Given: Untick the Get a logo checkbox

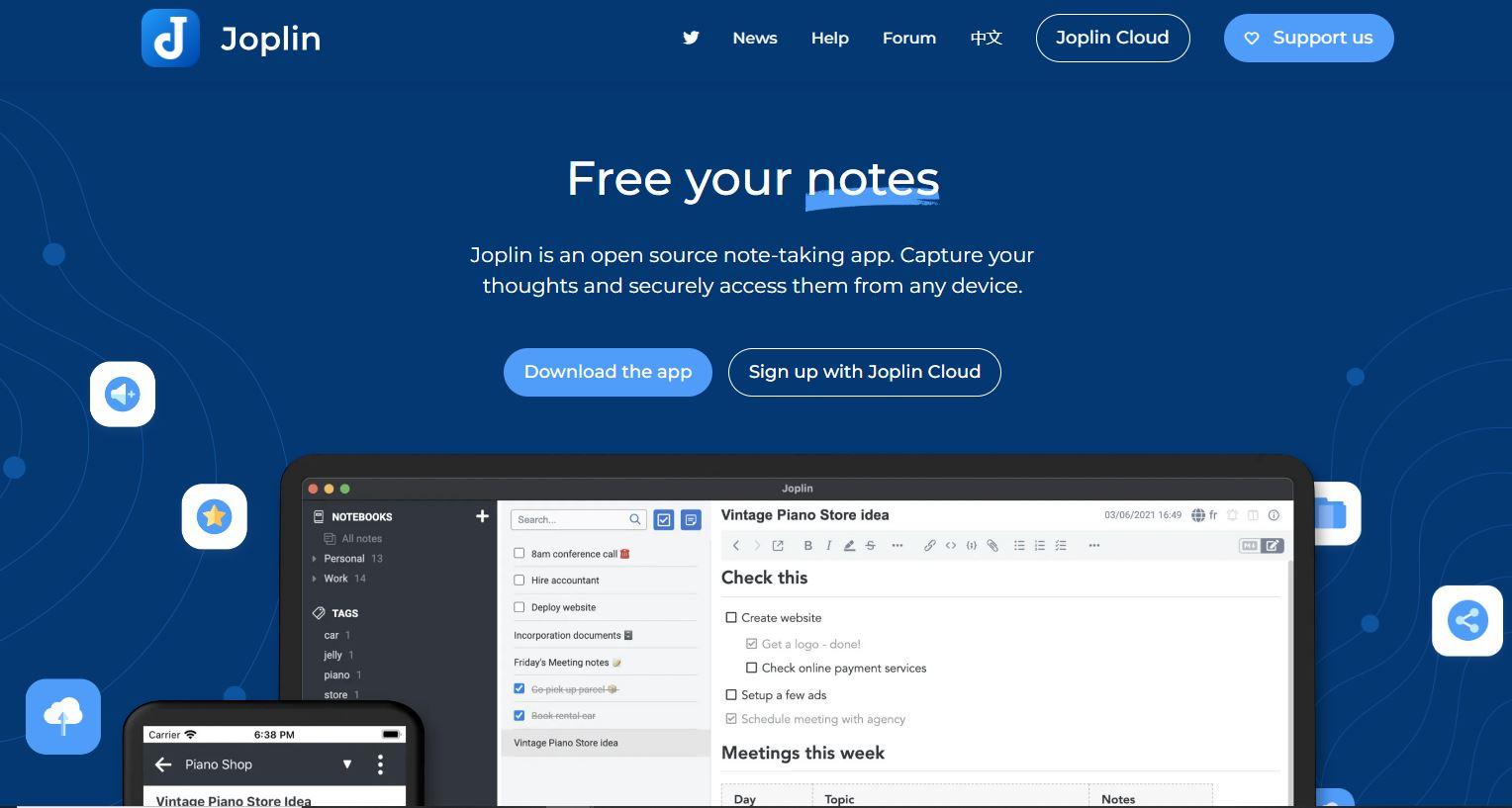Looking at the screenshot, I should coord(752,644).
